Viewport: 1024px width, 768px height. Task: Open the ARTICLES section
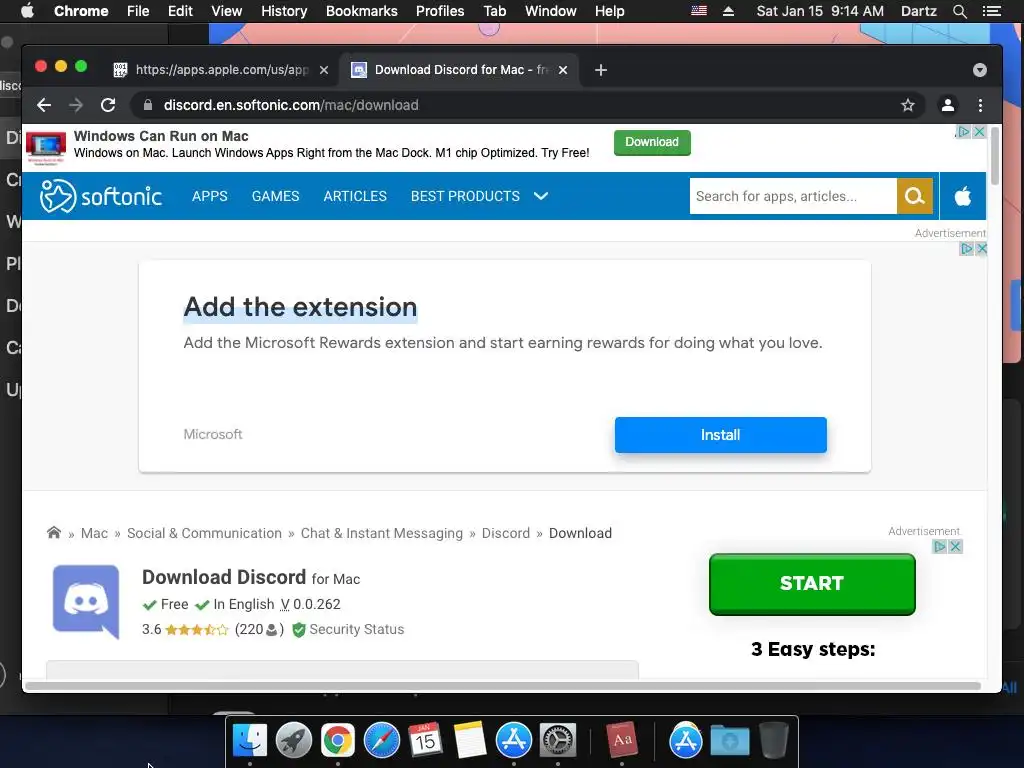click(x=355, y=196)
